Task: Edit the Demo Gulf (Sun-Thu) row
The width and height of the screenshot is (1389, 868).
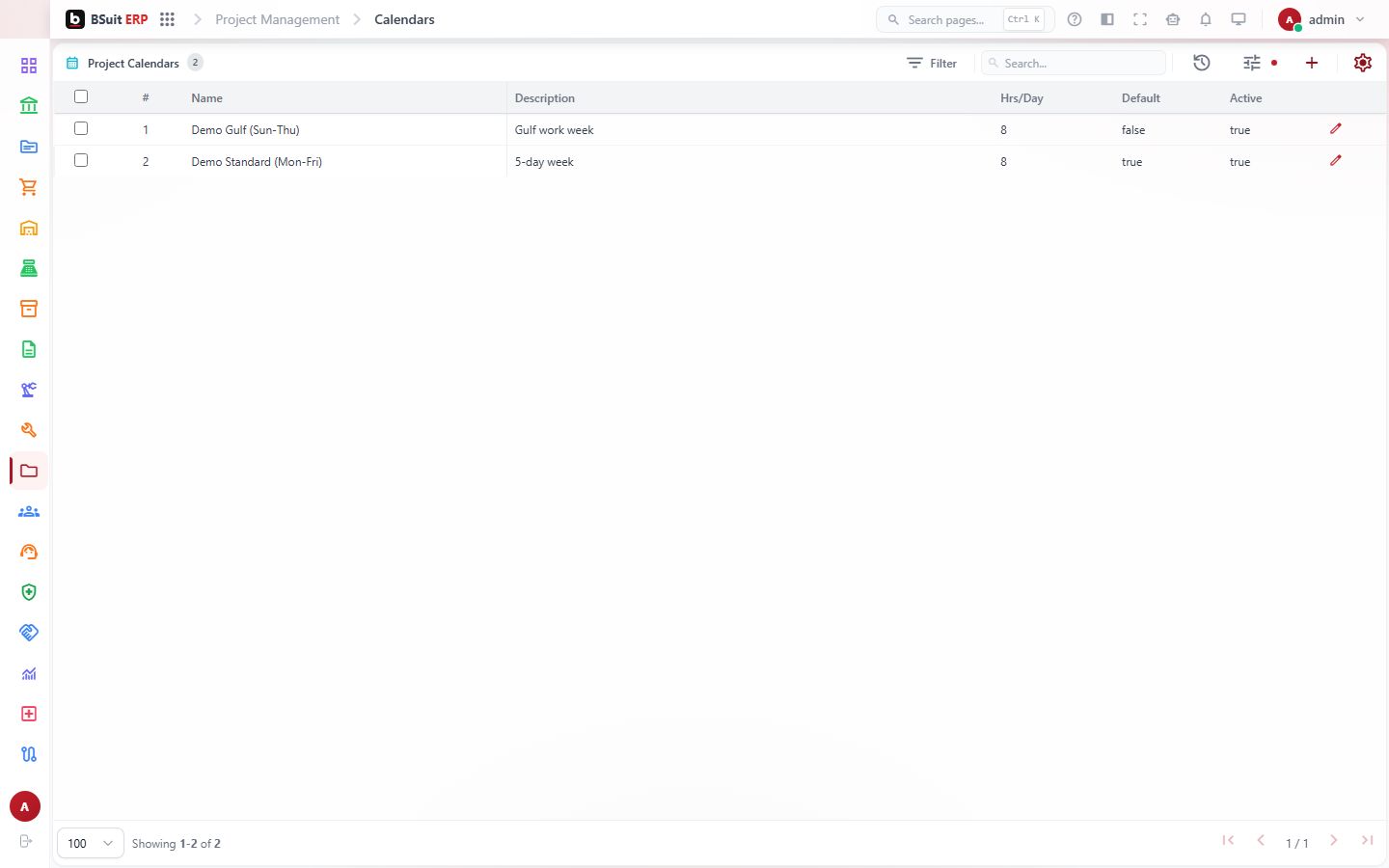Action: [x=1336, y=128]
